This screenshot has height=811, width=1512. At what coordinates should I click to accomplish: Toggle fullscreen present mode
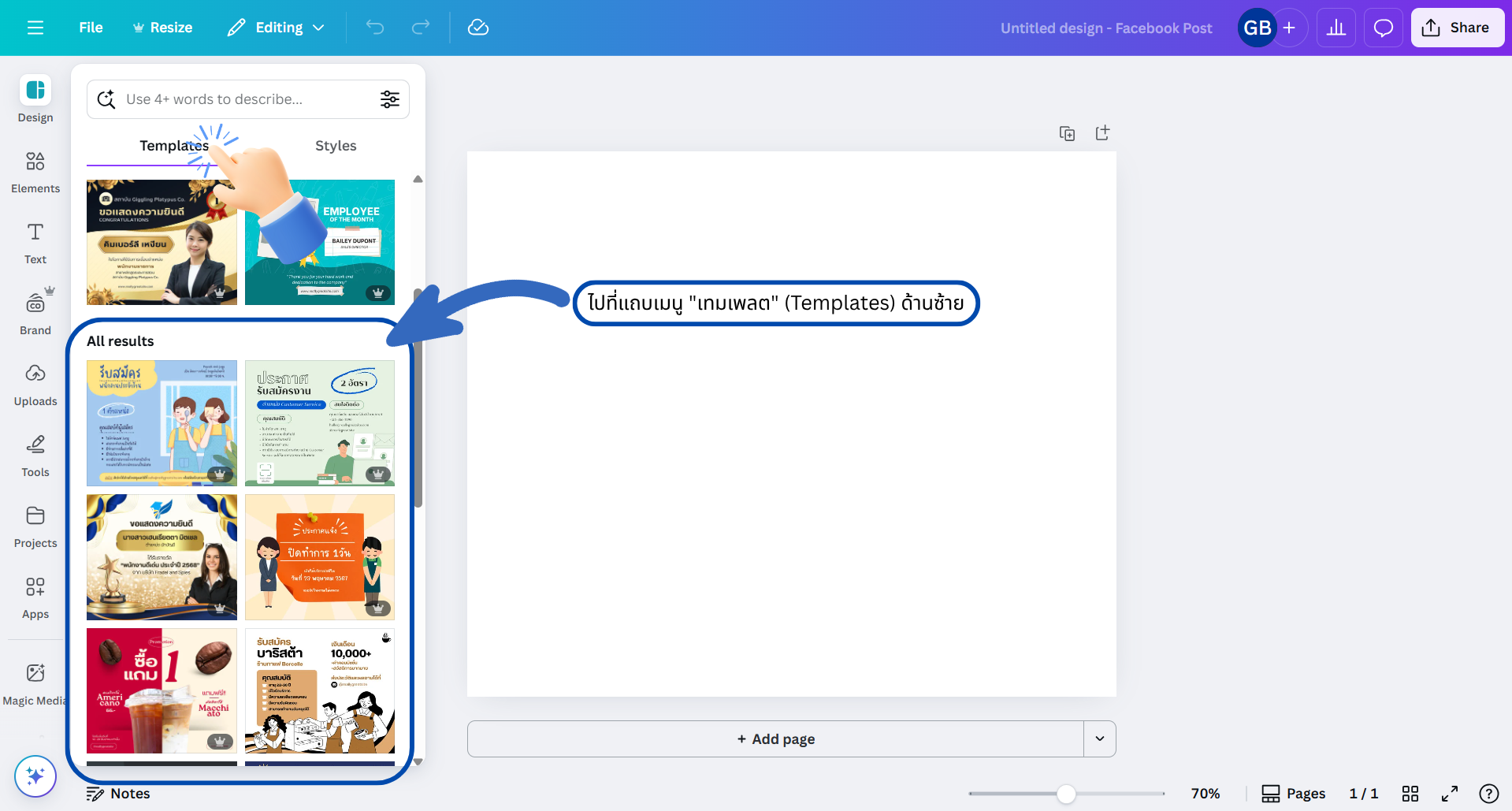tap(1450, 794)
